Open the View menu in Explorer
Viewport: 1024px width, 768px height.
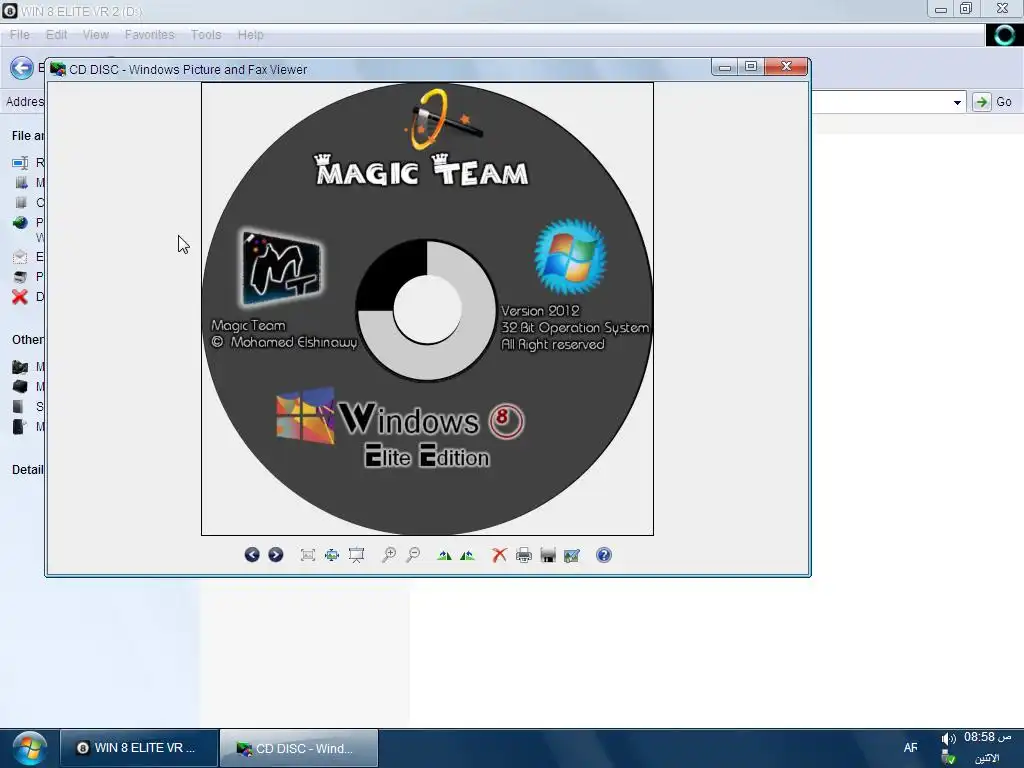(x=95, y=35)
